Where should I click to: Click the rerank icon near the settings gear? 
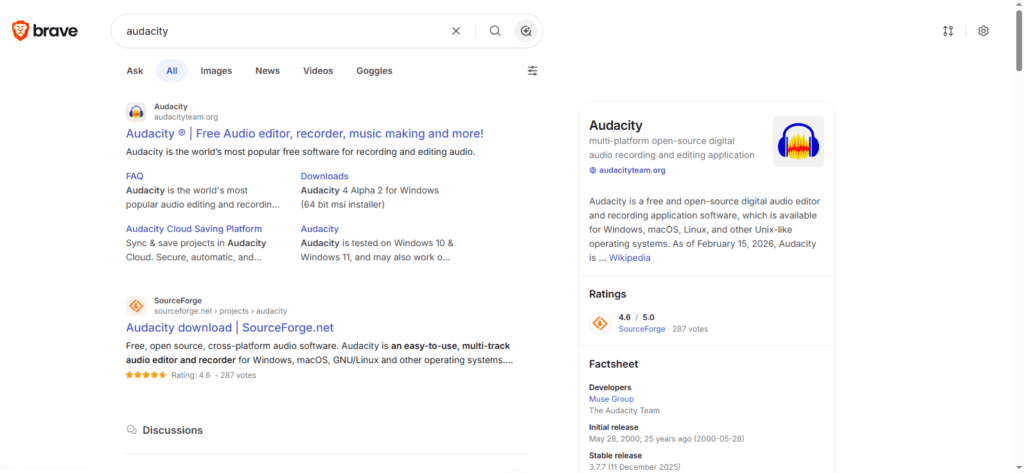pyautogui.click(x=948, y=31)
